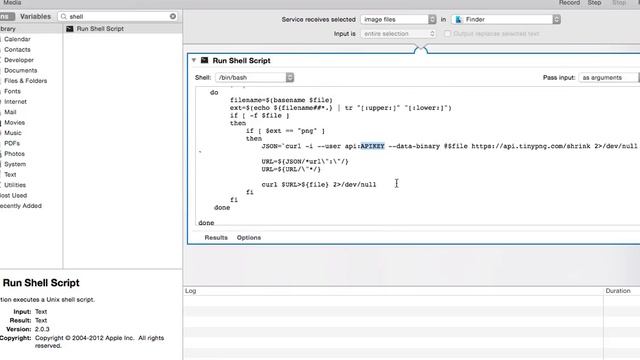Screen dimensions: 640x360
Task: Select the Photos library category
Action: coord(14,153)
